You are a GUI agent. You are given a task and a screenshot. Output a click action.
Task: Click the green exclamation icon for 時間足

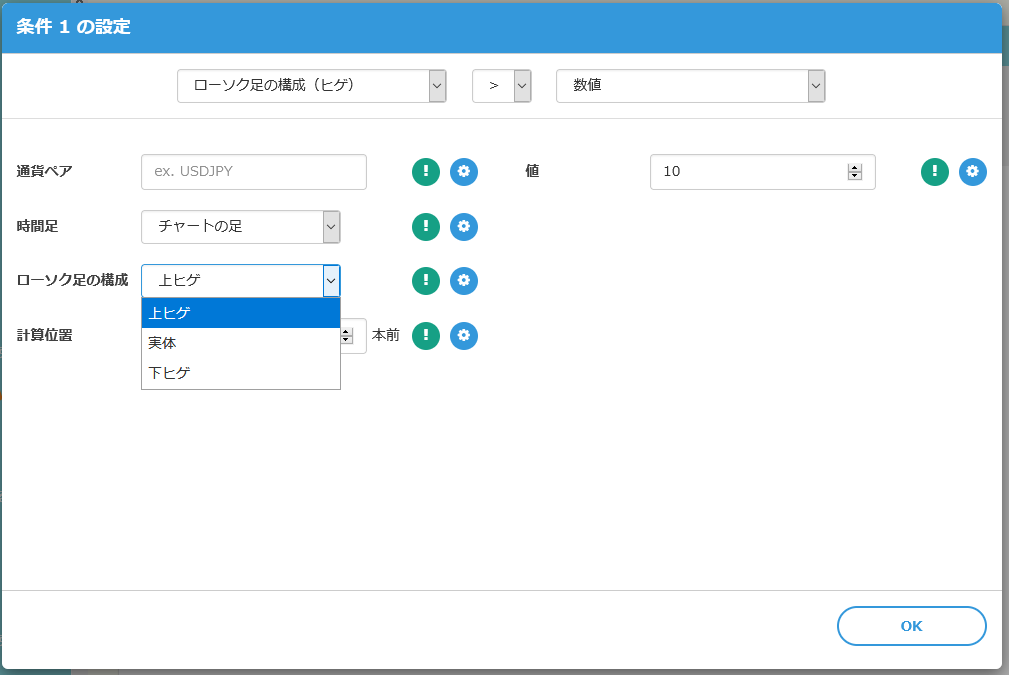[x=425, y=226]
